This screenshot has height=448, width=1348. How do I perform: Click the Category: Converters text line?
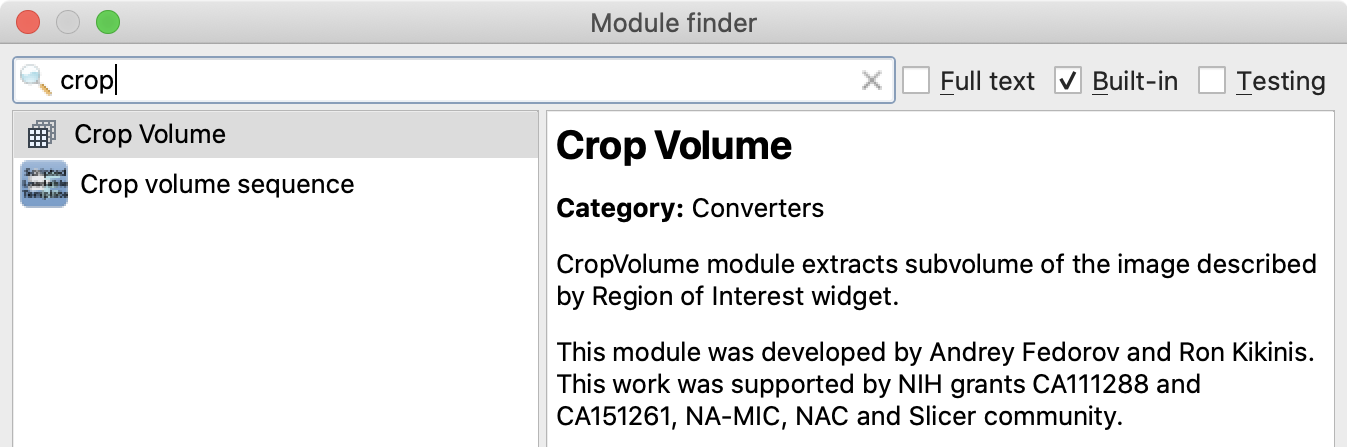(690, 208)
